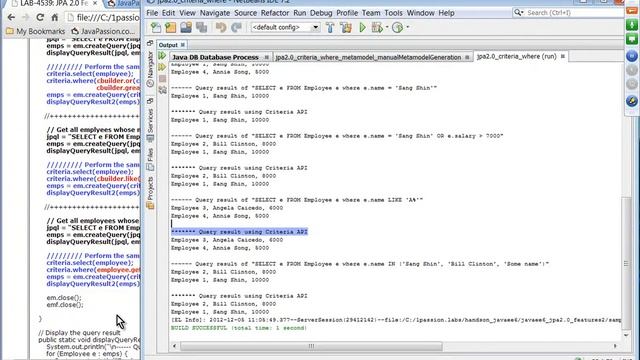Click the My Bookmarks folder in browser
The image size is (640, 360).
[36, 31]
